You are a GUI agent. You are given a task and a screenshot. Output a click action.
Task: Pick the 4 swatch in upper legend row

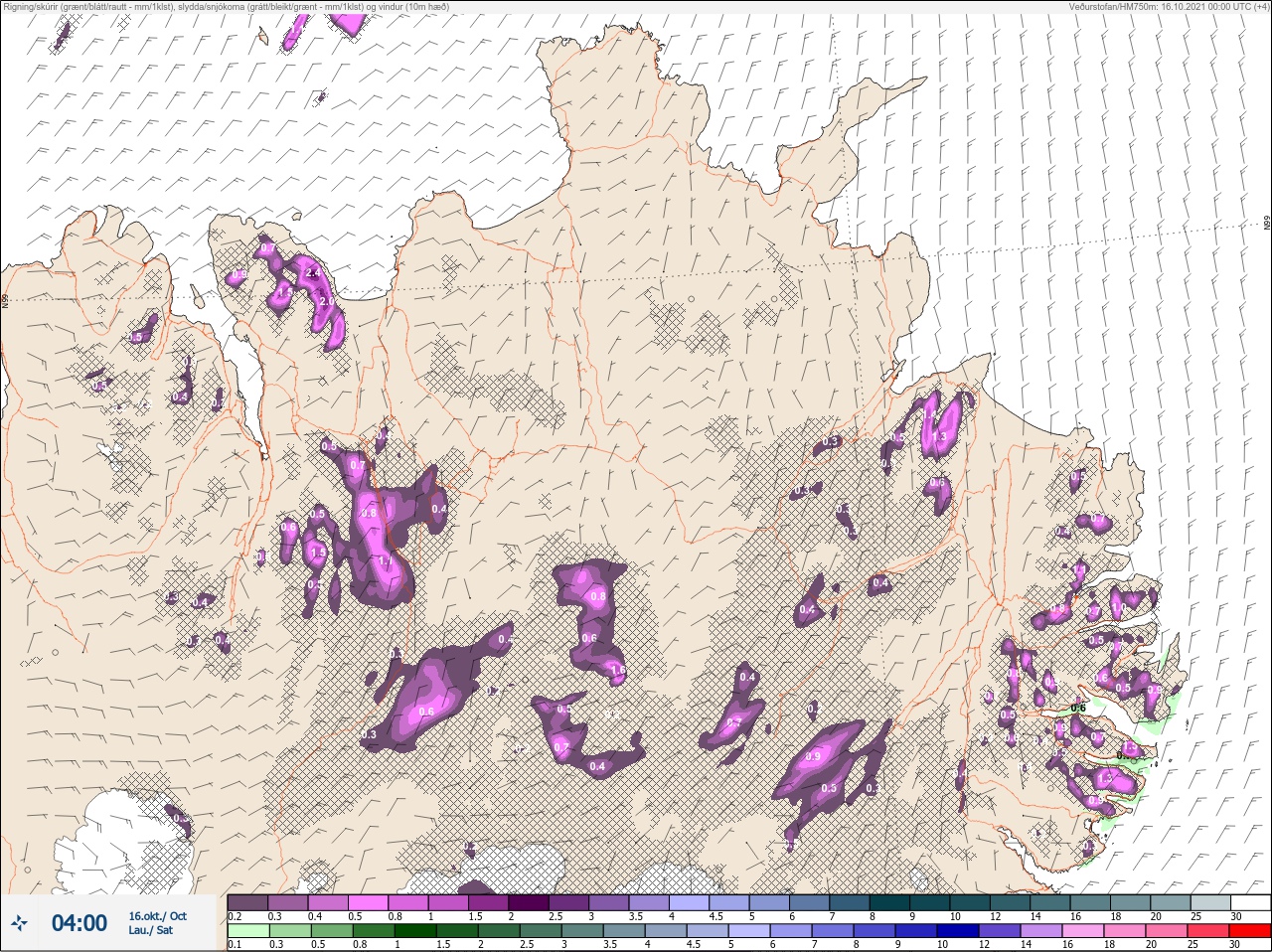tap(689, 902)
